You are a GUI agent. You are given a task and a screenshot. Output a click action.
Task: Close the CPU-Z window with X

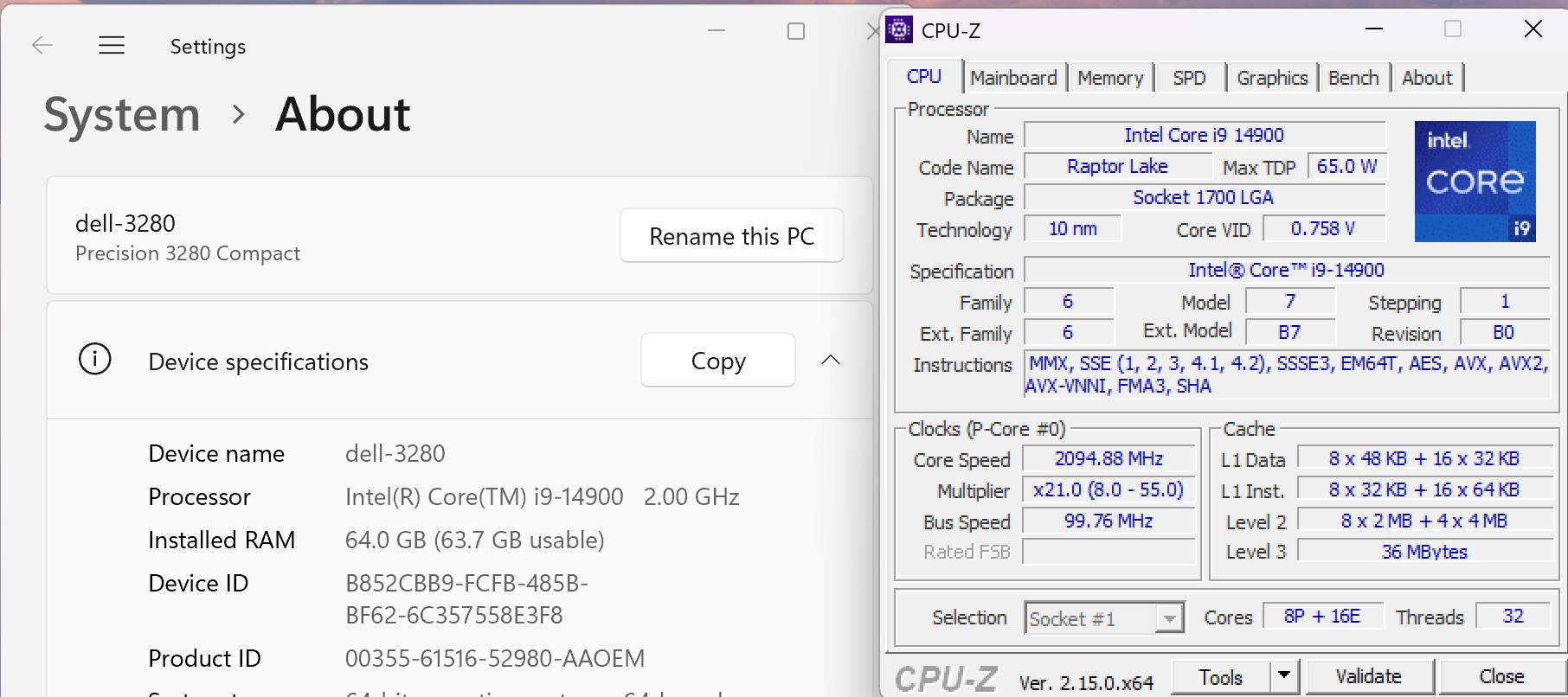[x=1533, y=29]
